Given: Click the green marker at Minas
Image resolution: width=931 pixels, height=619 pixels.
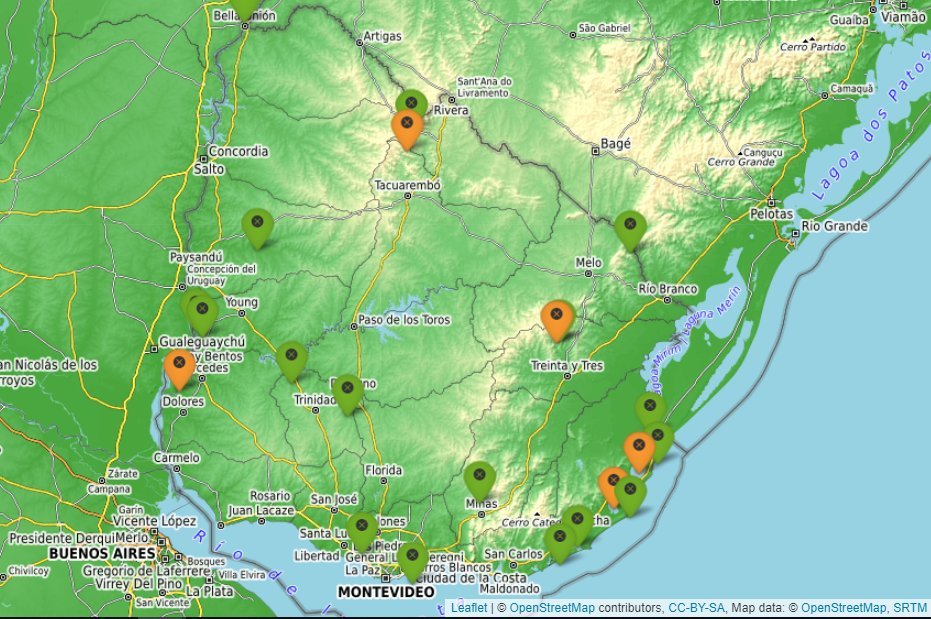Looking at the screenshot, I should pos(480,478).
